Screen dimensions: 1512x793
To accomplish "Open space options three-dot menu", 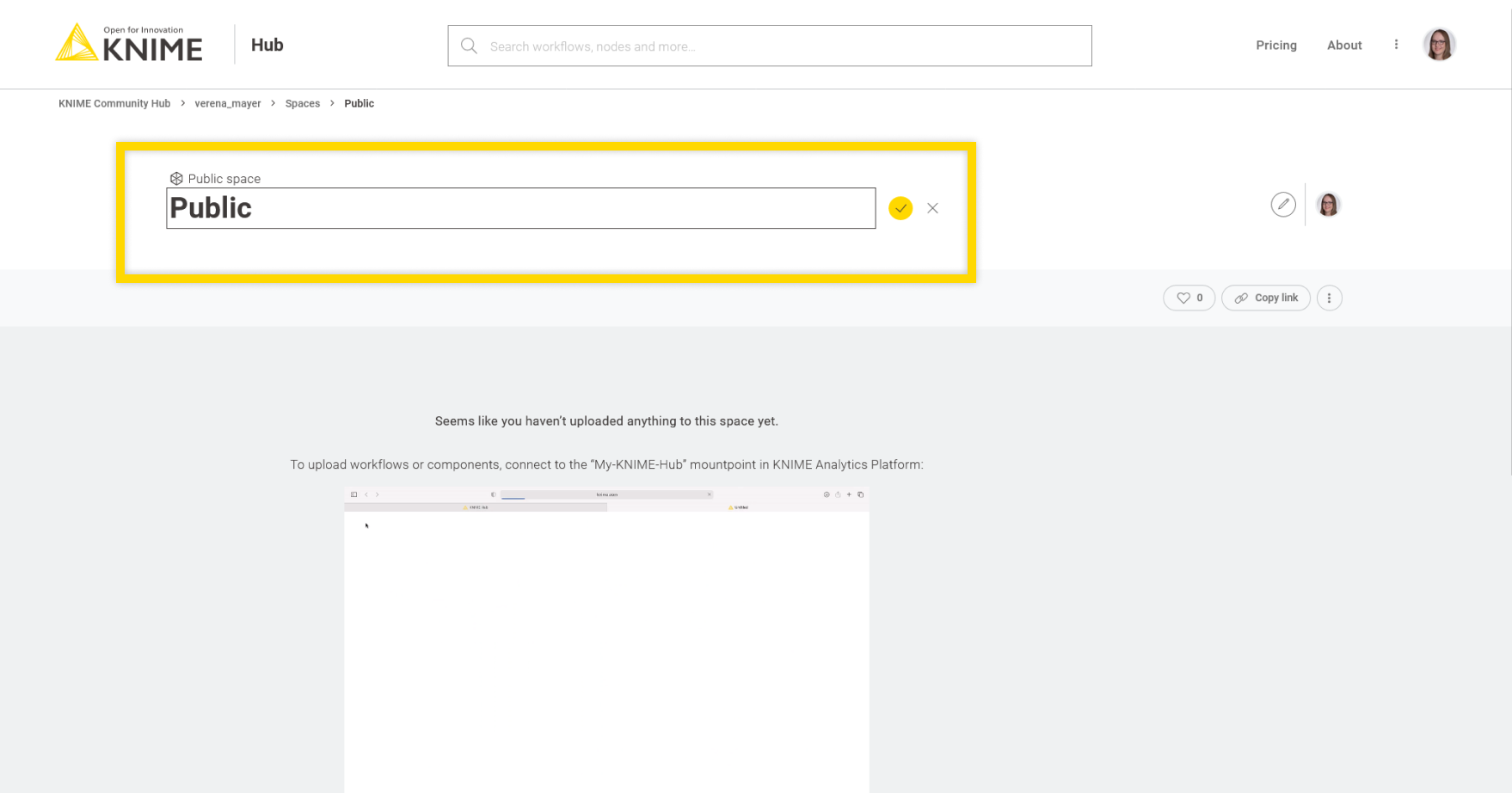I will (x=1329, y=298).
